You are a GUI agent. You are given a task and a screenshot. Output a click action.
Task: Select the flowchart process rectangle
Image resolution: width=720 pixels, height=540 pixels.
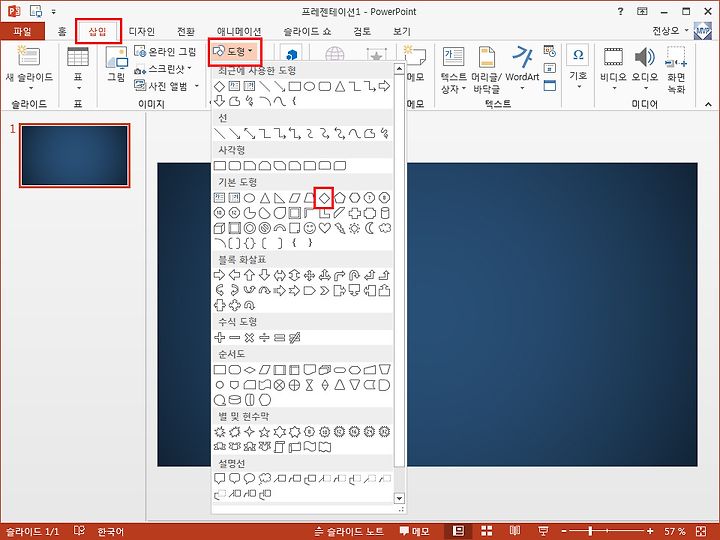point(219,370)
